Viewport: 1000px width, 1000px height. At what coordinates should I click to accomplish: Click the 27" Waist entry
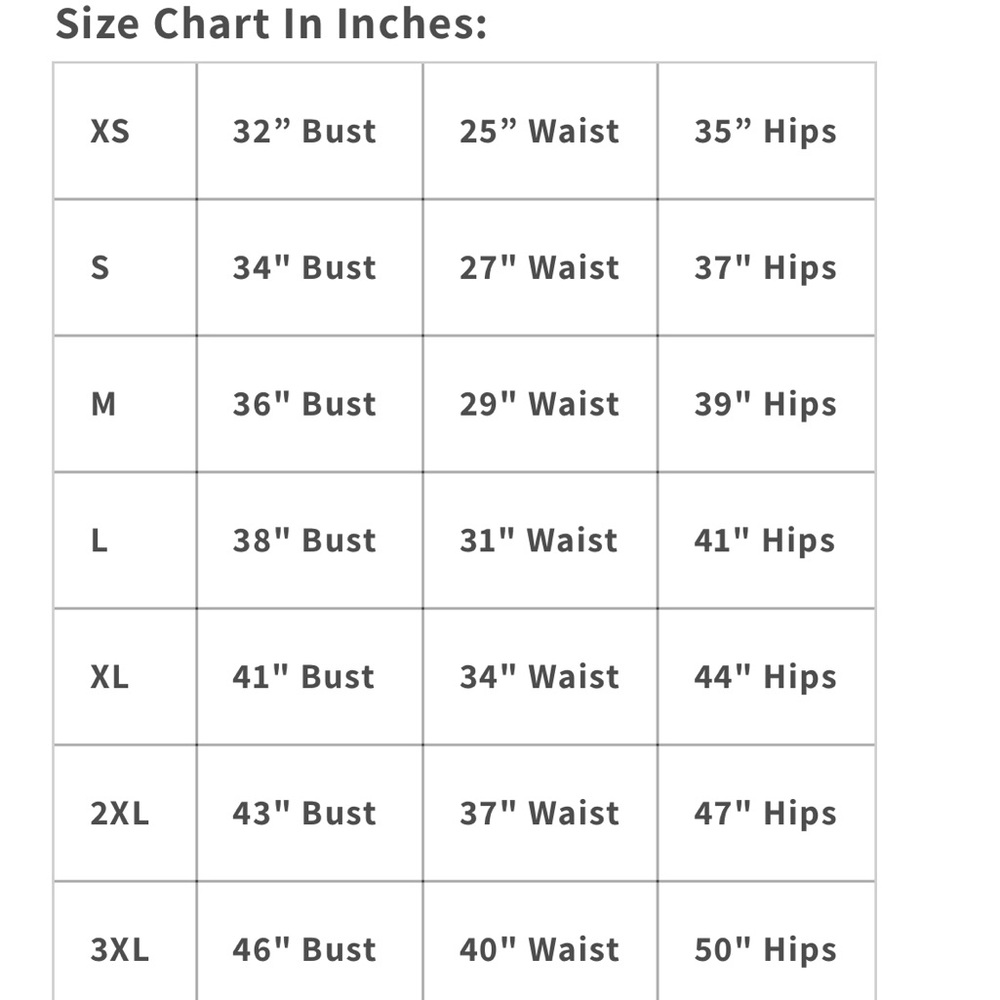coord(540,267)
